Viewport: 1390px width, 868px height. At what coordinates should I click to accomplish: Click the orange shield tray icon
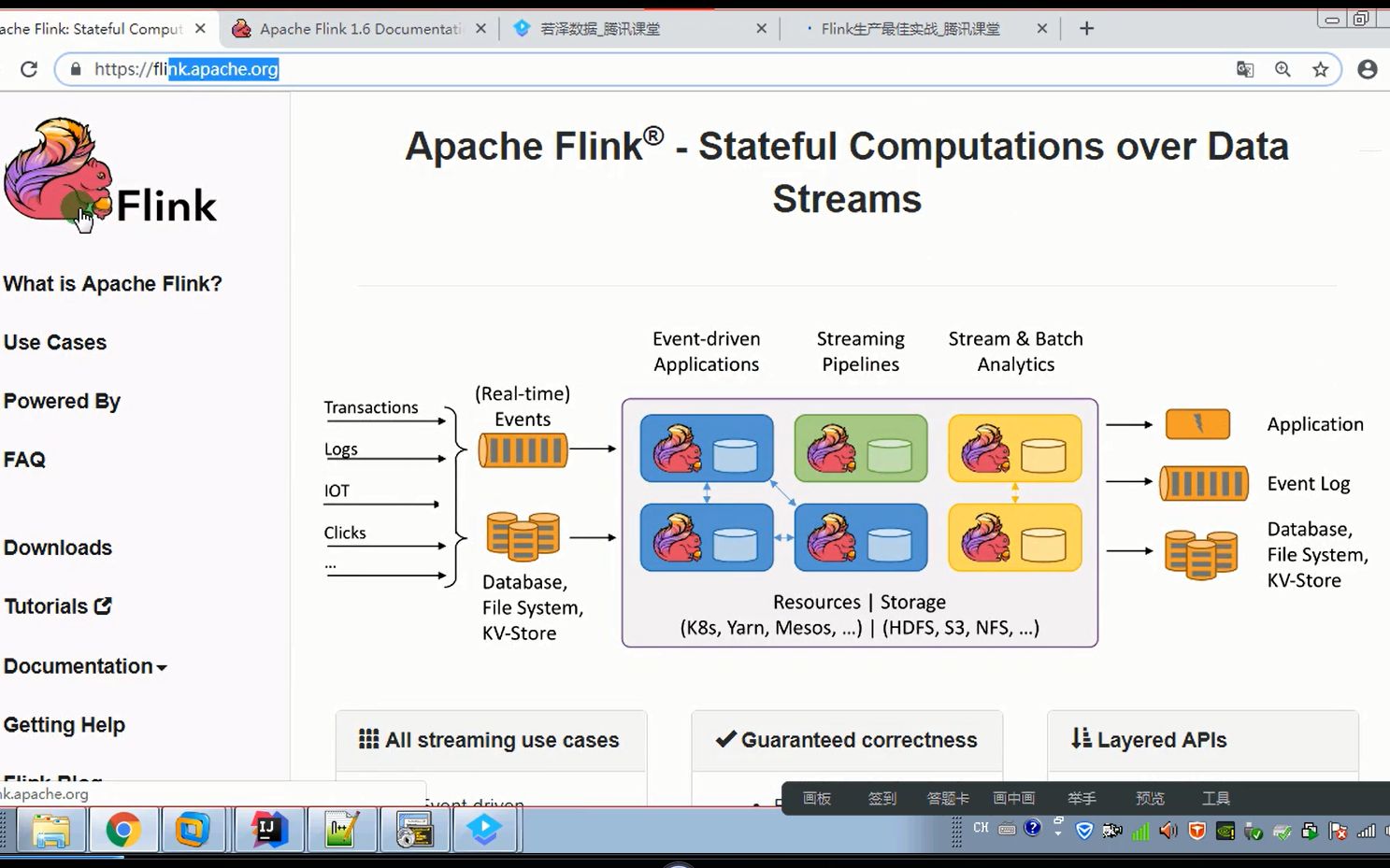click(1197, 831)
